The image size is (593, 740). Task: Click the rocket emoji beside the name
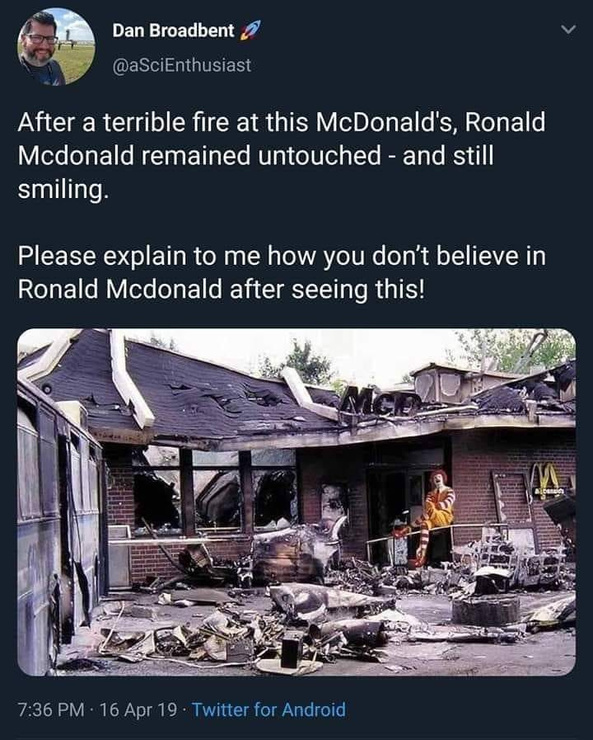[x=250, y=32]
